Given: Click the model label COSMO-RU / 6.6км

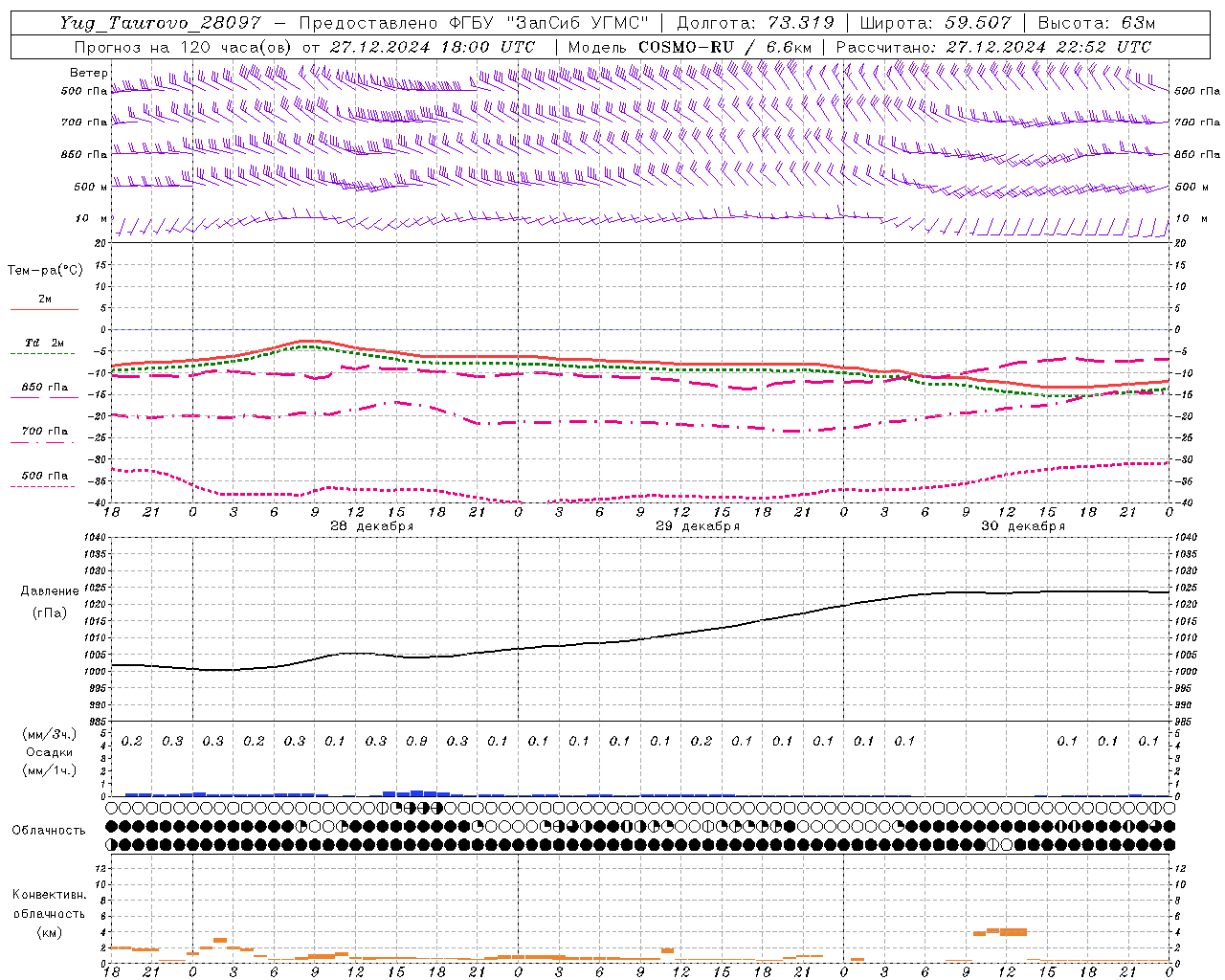Looking at the screenshot, I should 724,47.
